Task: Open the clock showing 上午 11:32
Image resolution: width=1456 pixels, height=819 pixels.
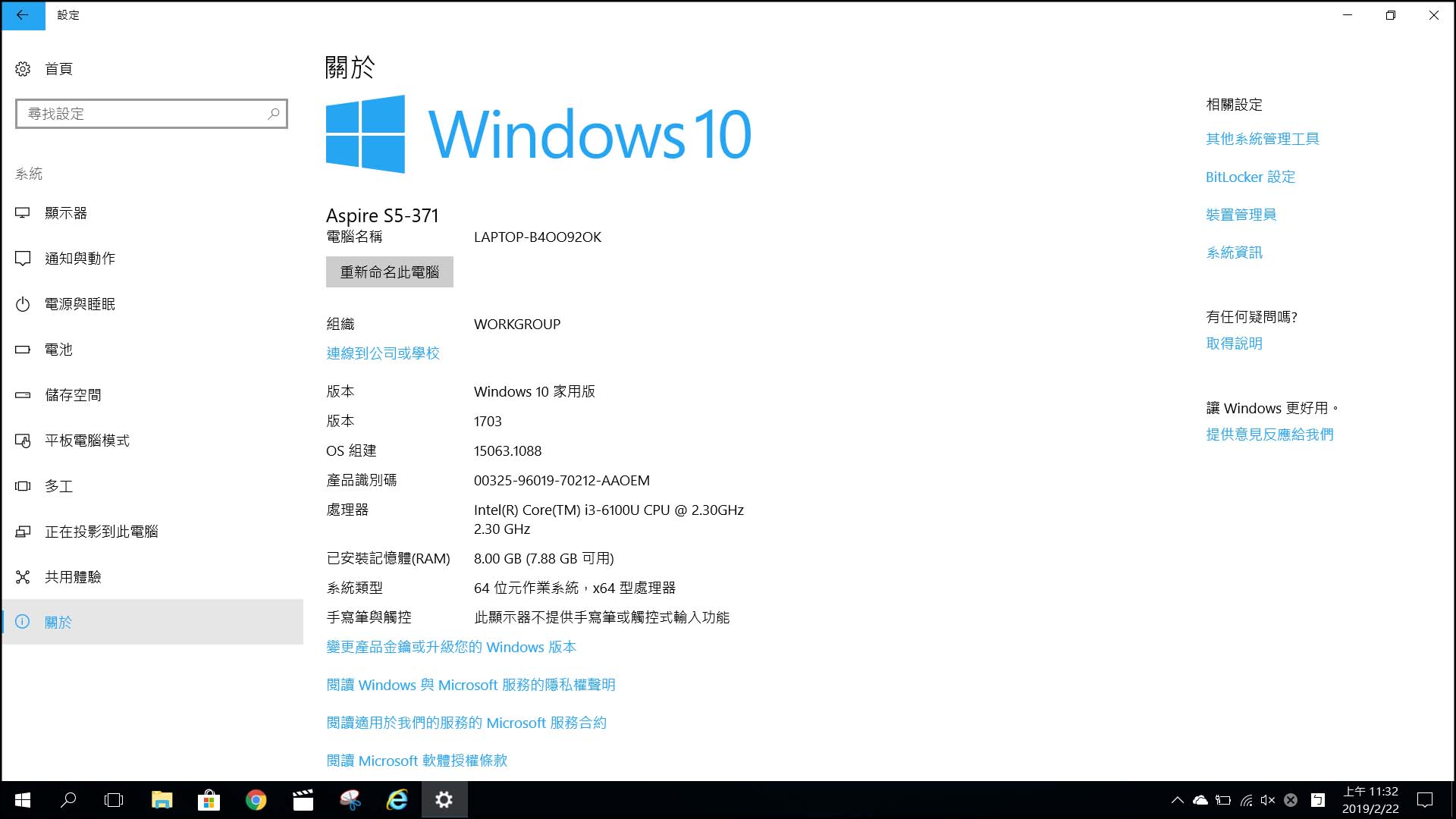Action: tap(1370, 800)
